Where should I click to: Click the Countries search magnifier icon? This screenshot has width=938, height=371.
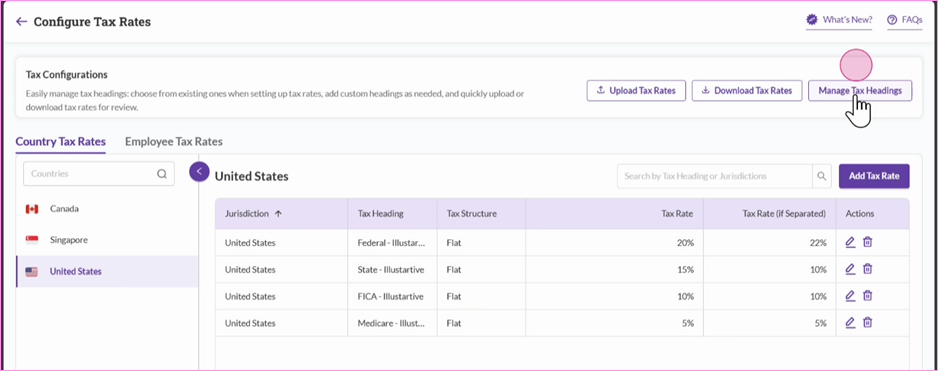[162, 174]
